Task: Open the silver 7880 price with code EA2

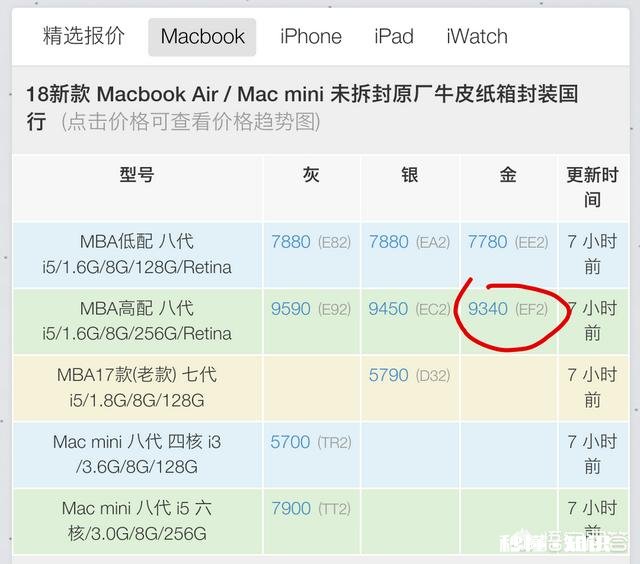Action: tap(389, 242)
